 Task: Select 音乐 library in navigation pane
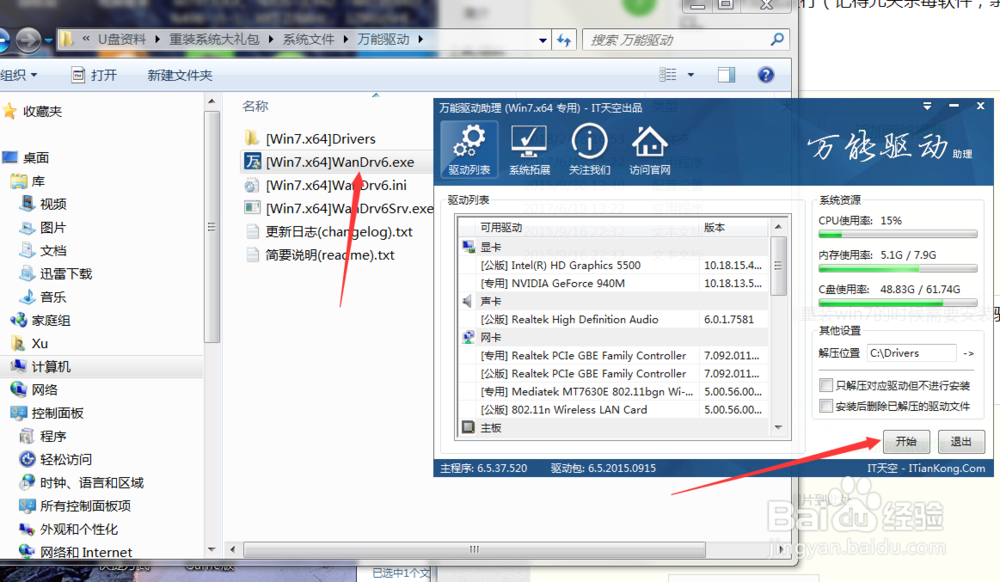tap(53, 297)
